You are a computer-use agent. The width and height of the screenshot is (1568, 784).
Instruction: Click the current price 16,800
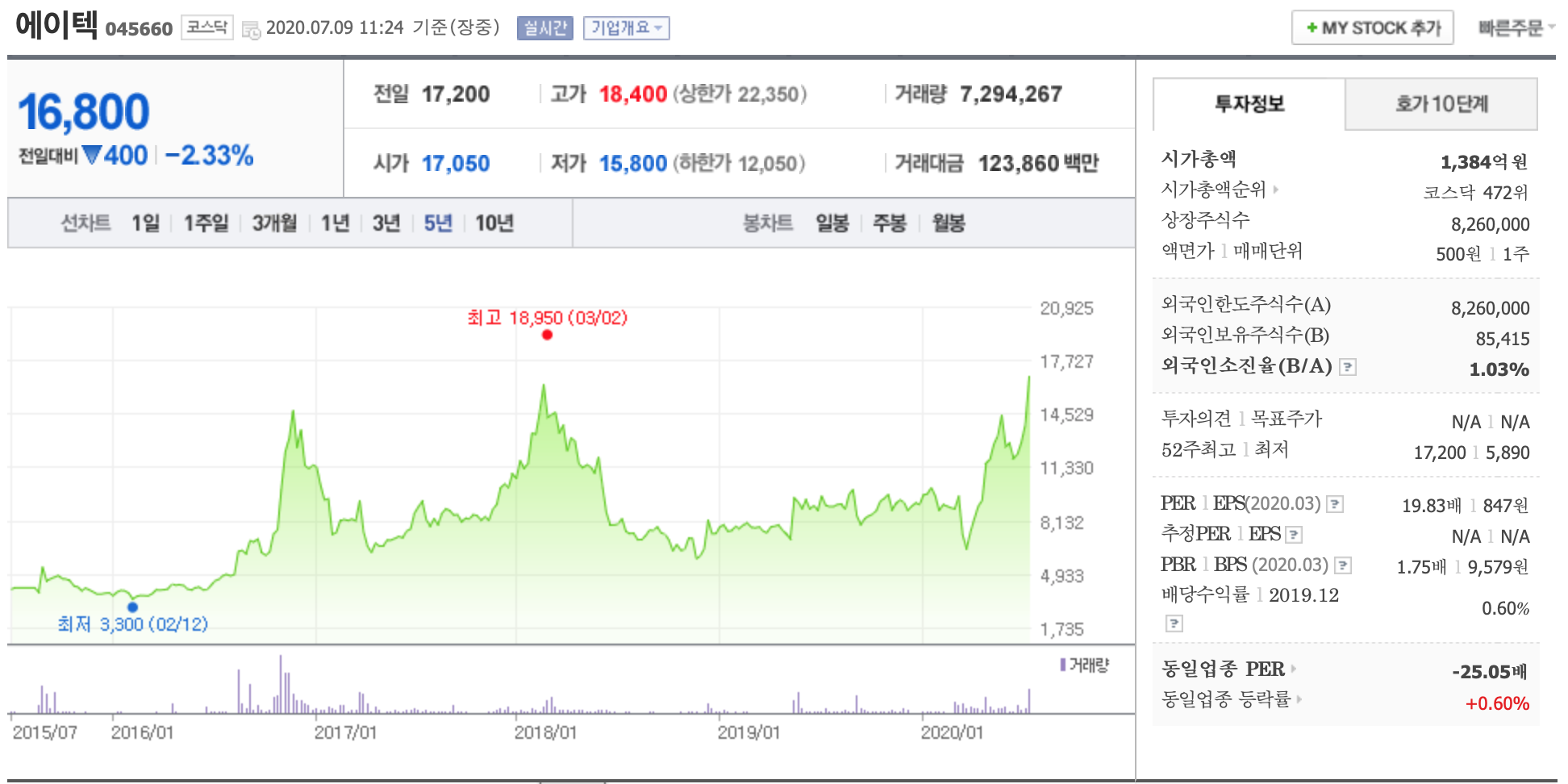point(84,111)
